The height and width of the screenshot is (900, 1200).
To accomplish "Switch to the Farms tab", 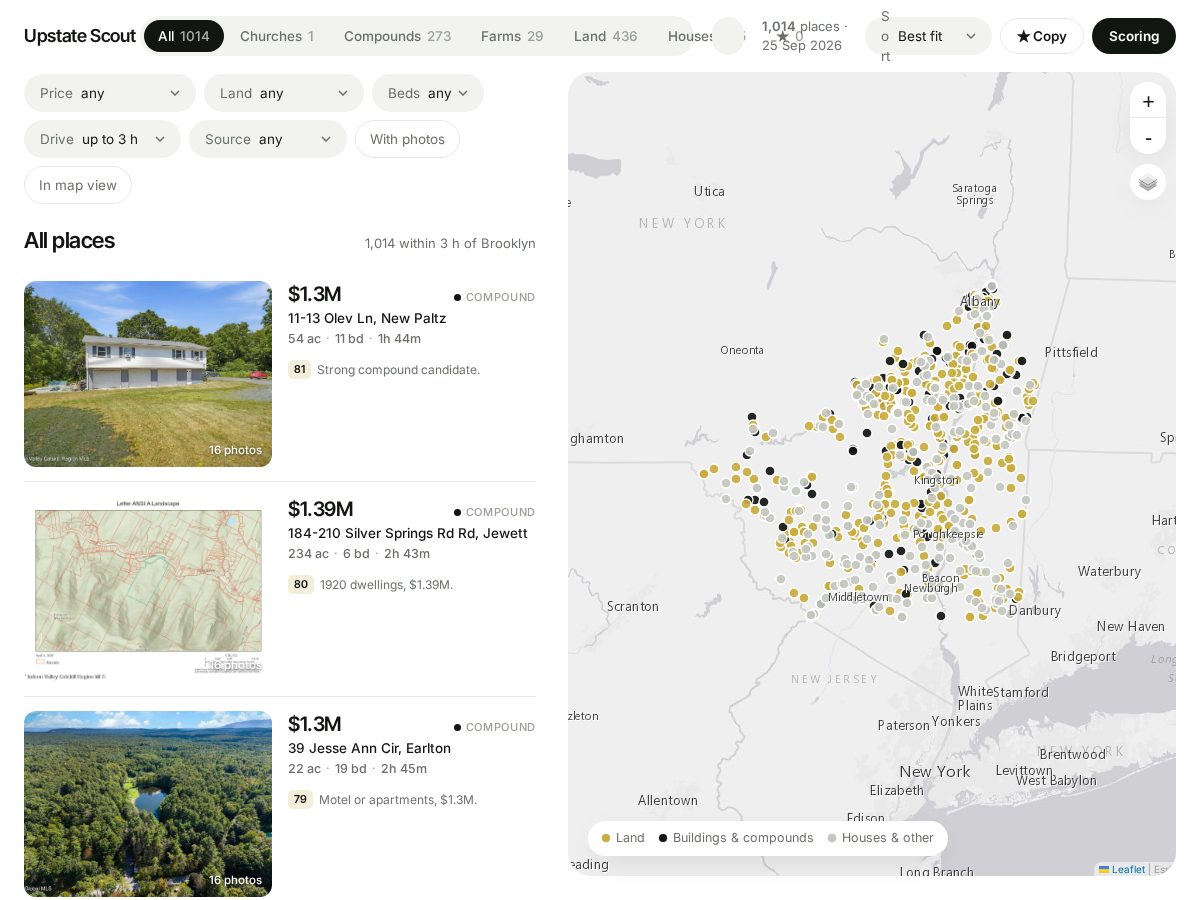I will click(512, 36).
